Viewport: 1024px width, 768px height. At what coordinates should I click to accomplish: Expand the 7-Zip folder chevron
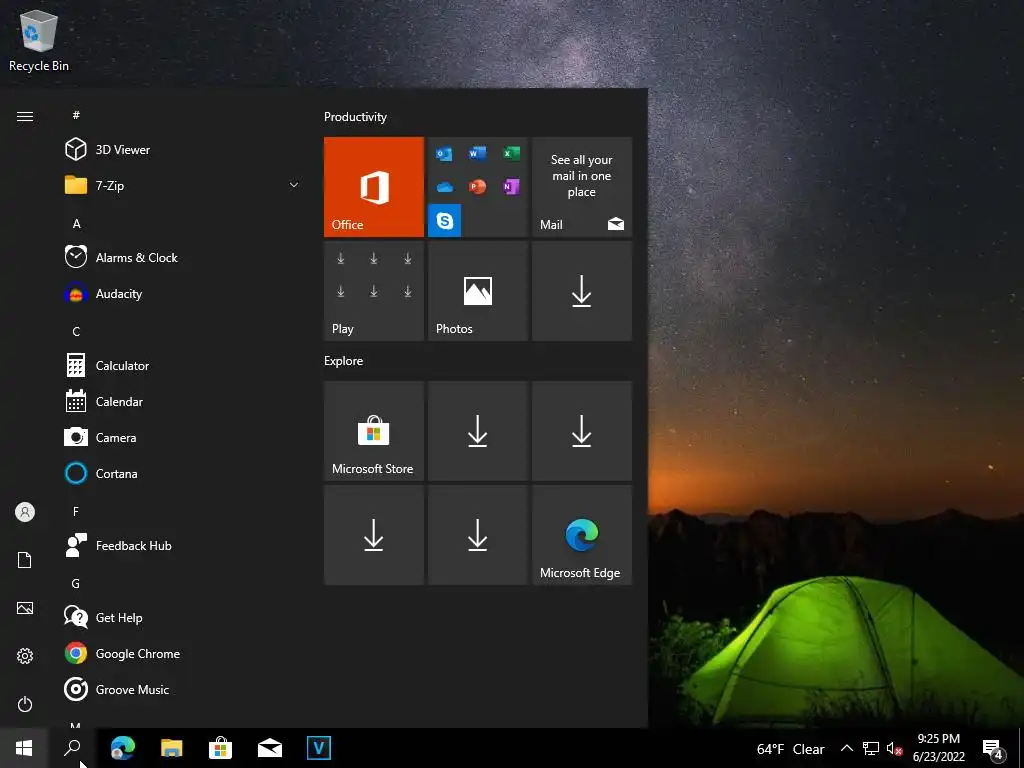294,185
